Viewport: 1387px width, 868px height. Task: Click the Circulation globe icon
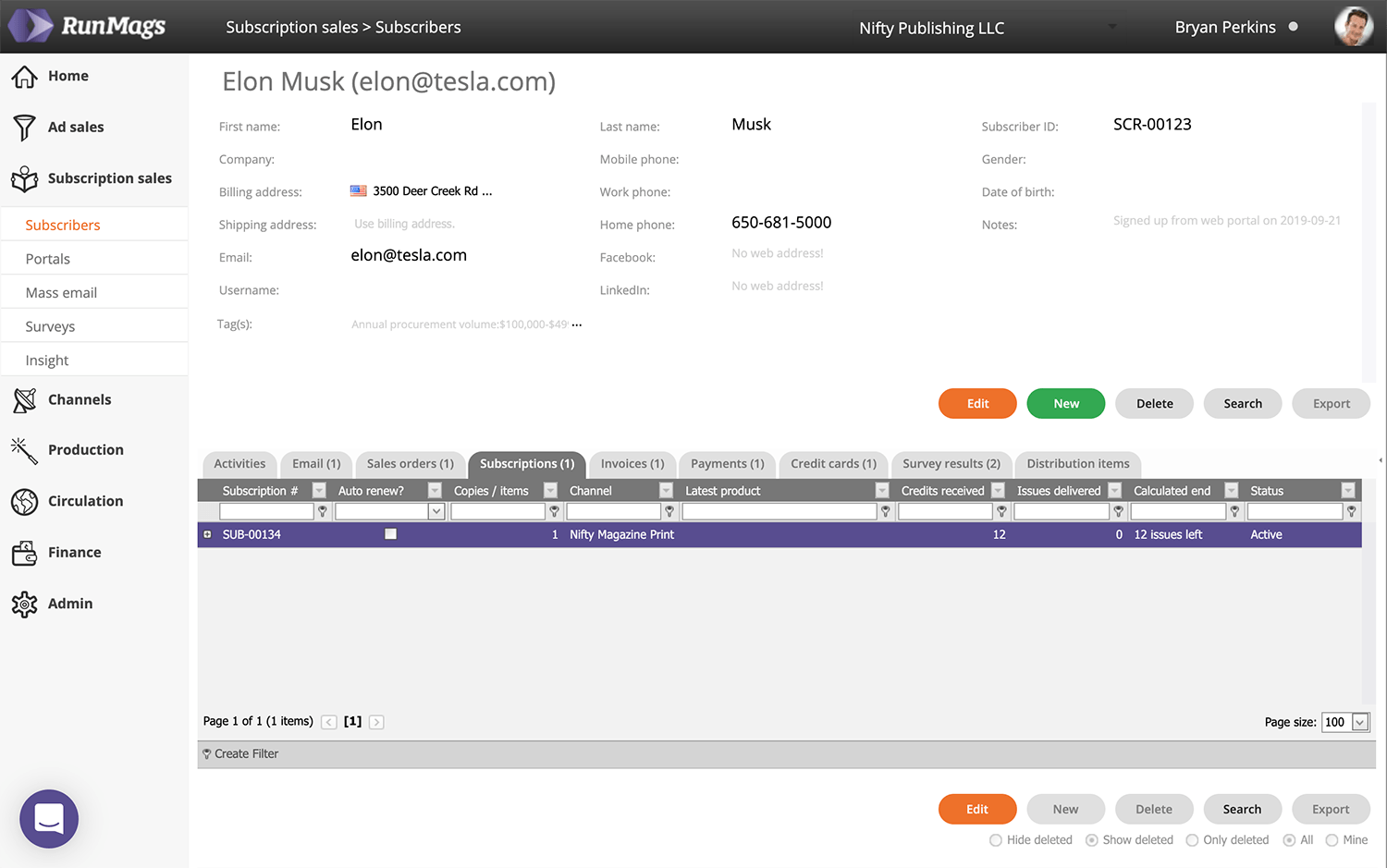coord(25,501)
